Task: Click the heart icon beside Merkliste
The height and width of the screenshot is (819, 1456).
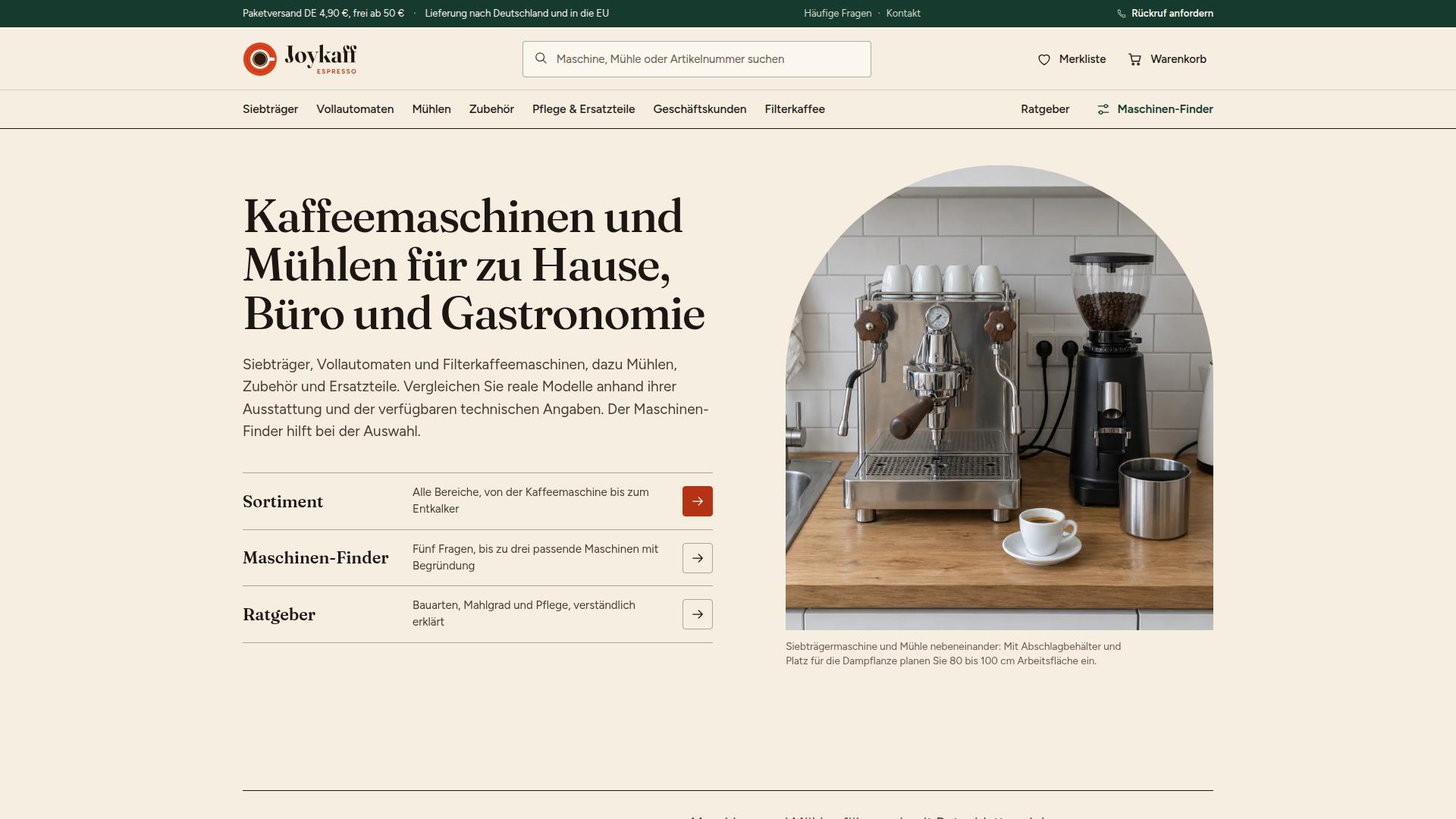Action: pos(1044,59)
